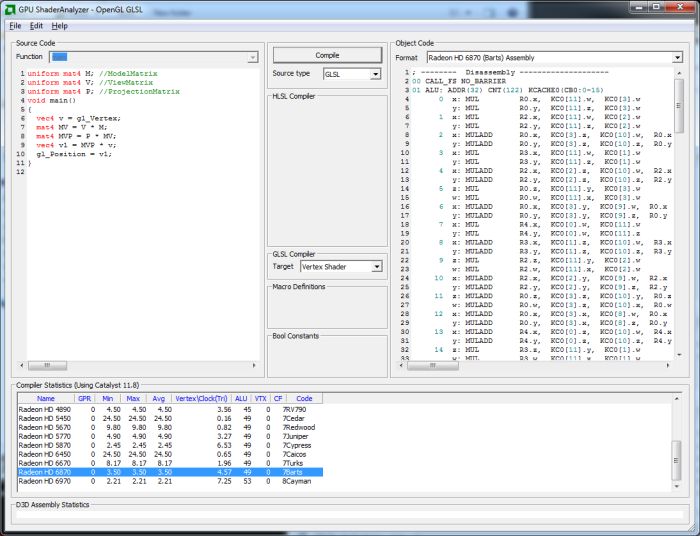This screenshot has height=536, width=700.
Task: Click the 'vec4 v = gl_Vertex;' line
Action: tap(78, 118)
